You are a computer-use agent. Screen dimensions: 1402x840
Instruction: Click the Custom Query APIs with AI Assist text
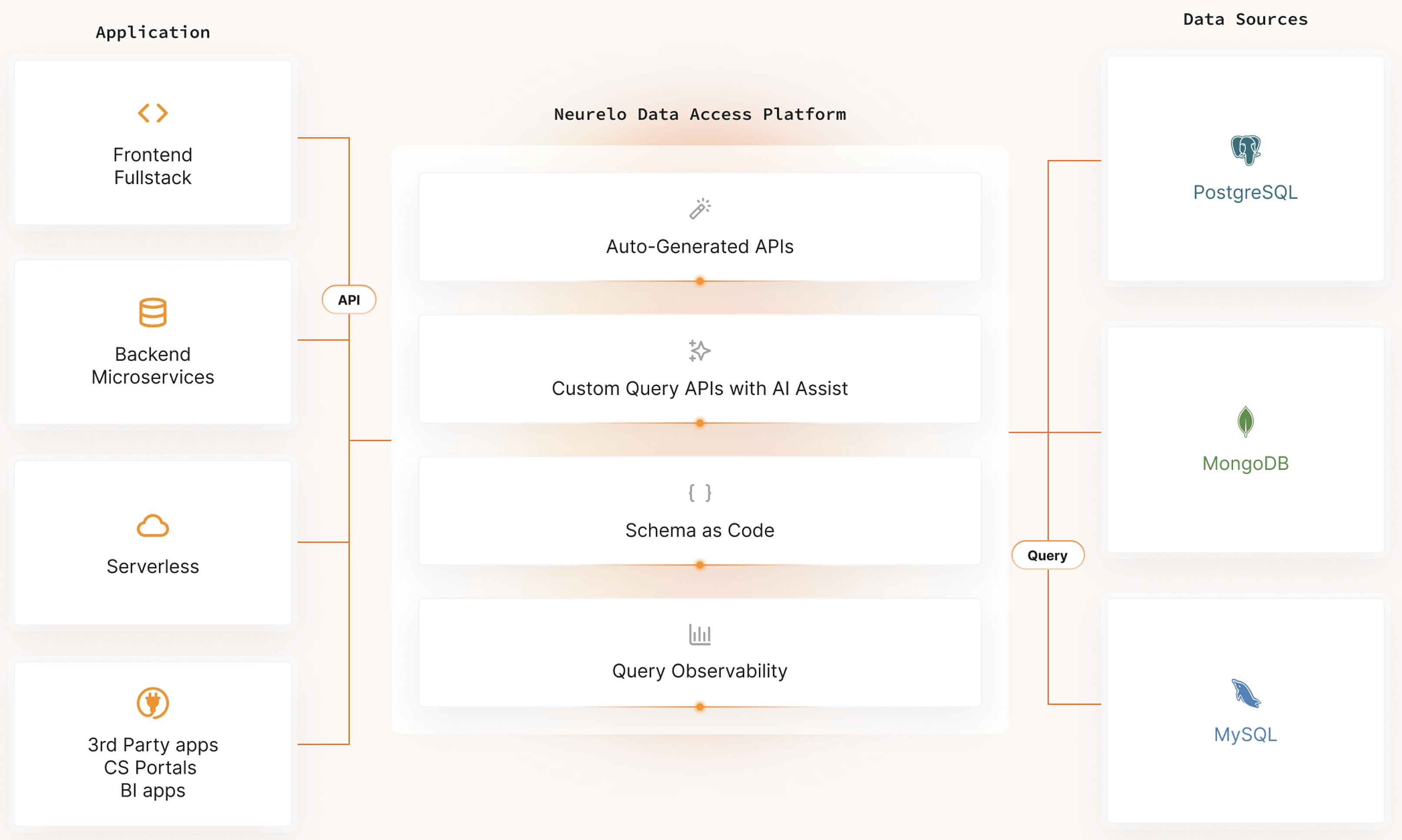click(700, 388)
